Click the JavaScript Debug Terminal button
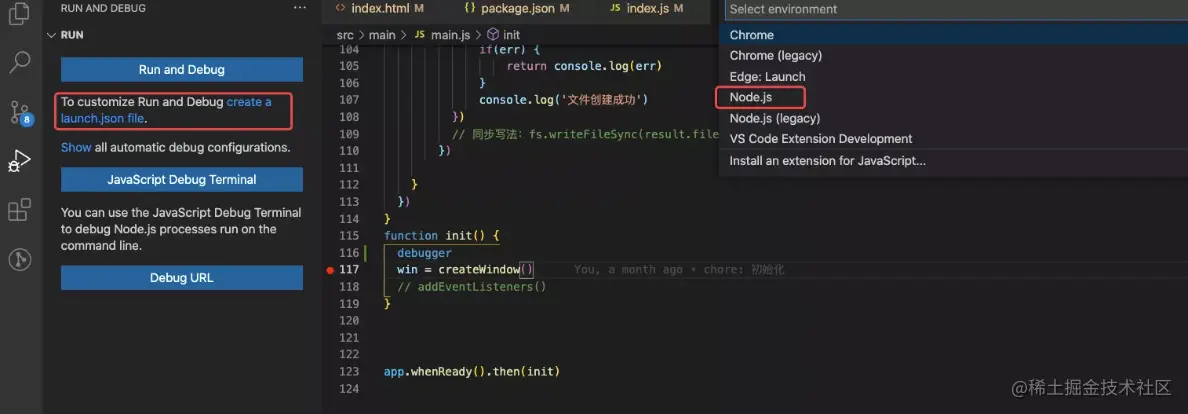Image resolution: width=1188 pixels, height=414 pixels. pyautogui.click(x=182, y=180)
